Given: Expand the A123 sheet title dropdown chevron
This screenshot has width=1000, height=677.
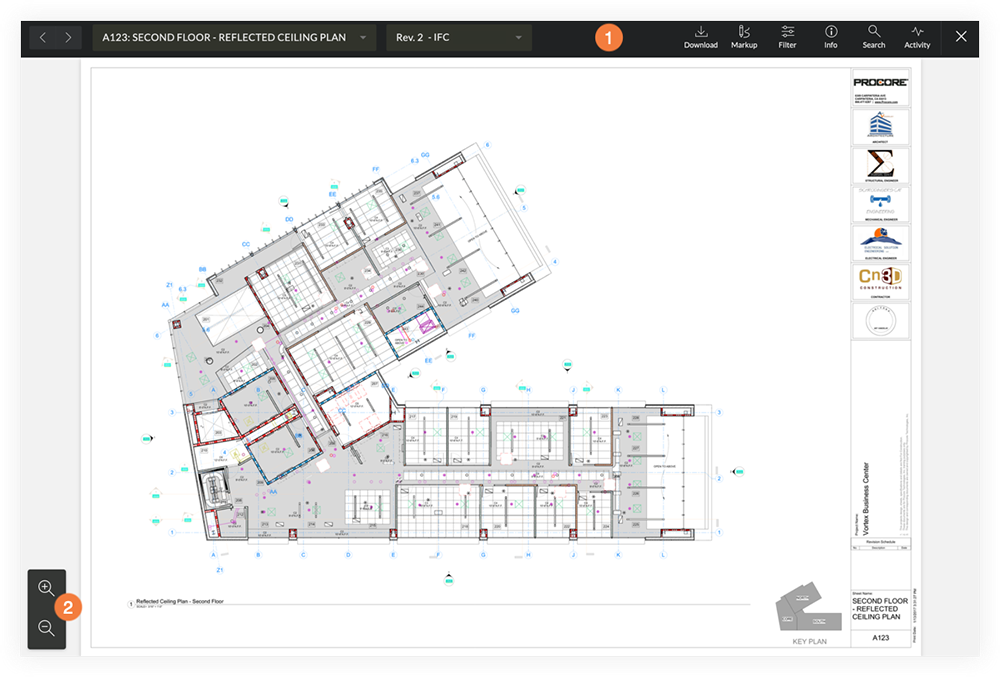Looking at the screenshot, I should [x=363, y=36].
